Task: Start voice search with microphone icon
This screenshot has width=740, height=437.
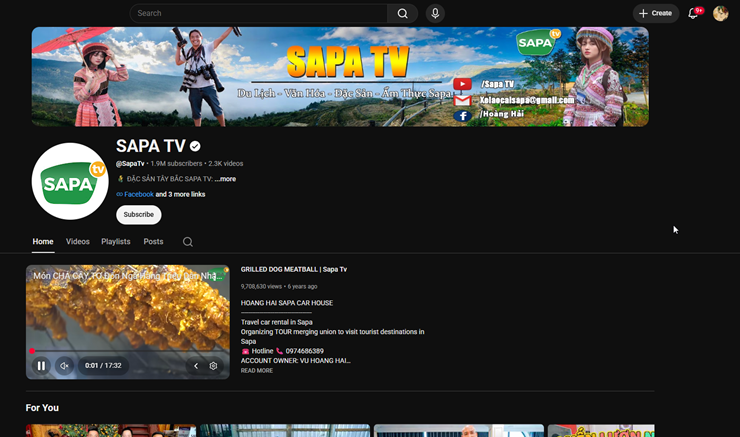Action: point(435,13)
